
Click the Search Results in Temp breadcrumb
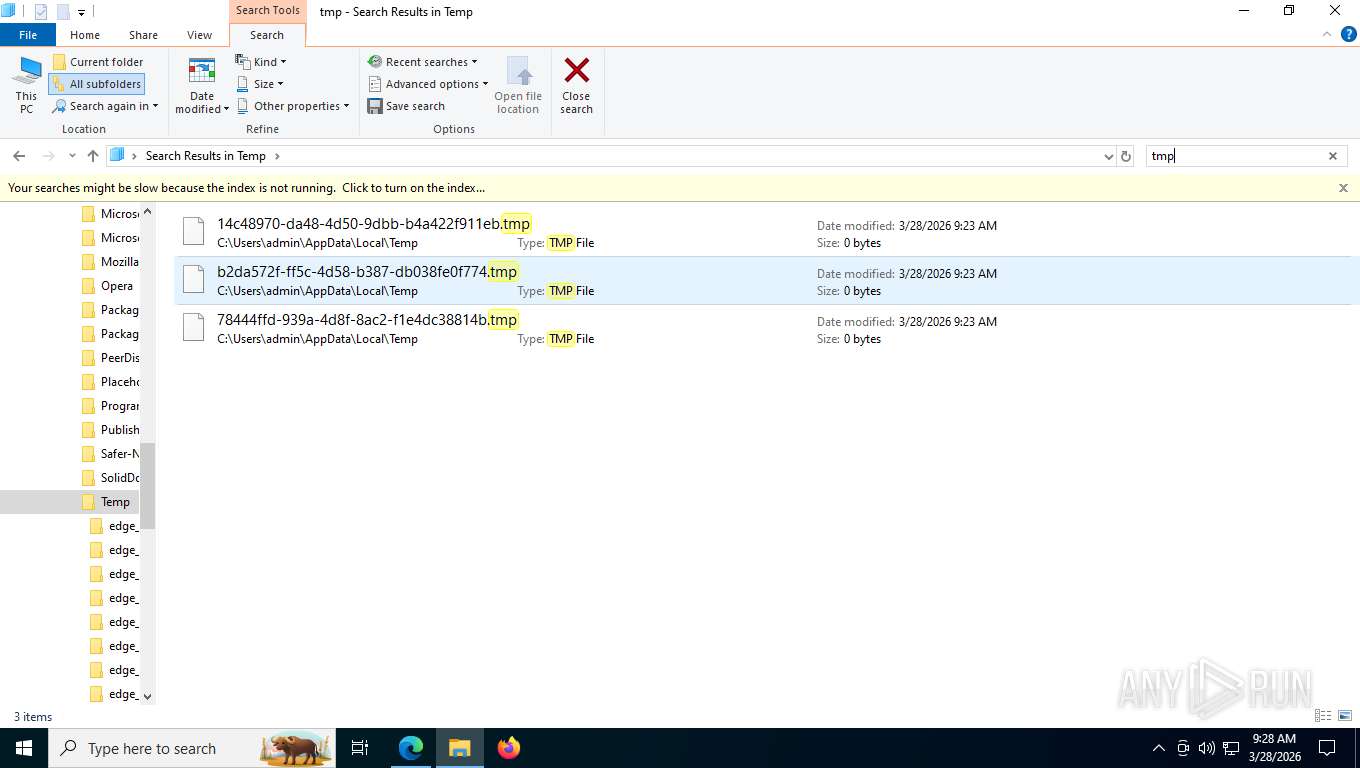(x=205, y=156)
